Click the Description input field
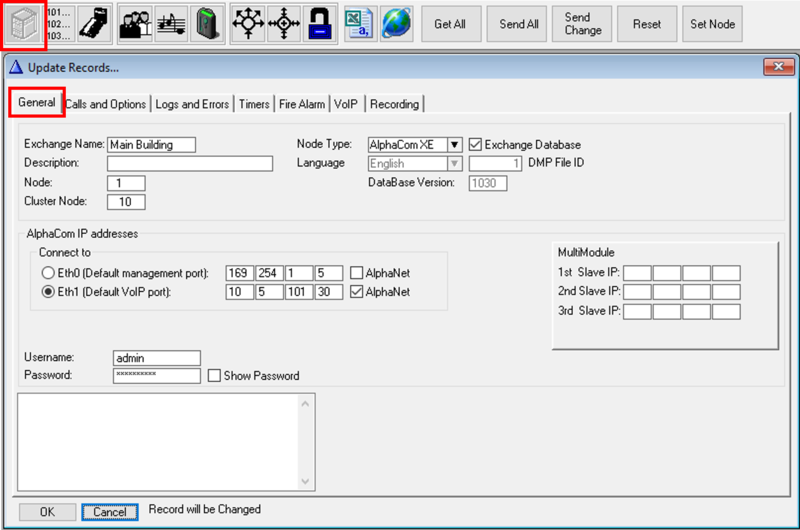800x530 pixels. 189,163
